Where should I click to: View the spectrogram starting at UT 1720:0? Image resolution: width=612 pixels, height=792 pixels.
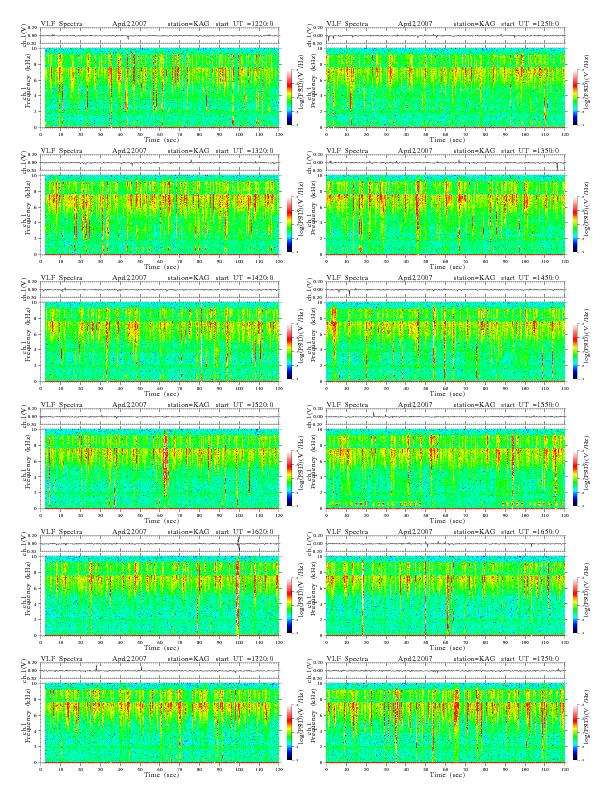point(160,723)
